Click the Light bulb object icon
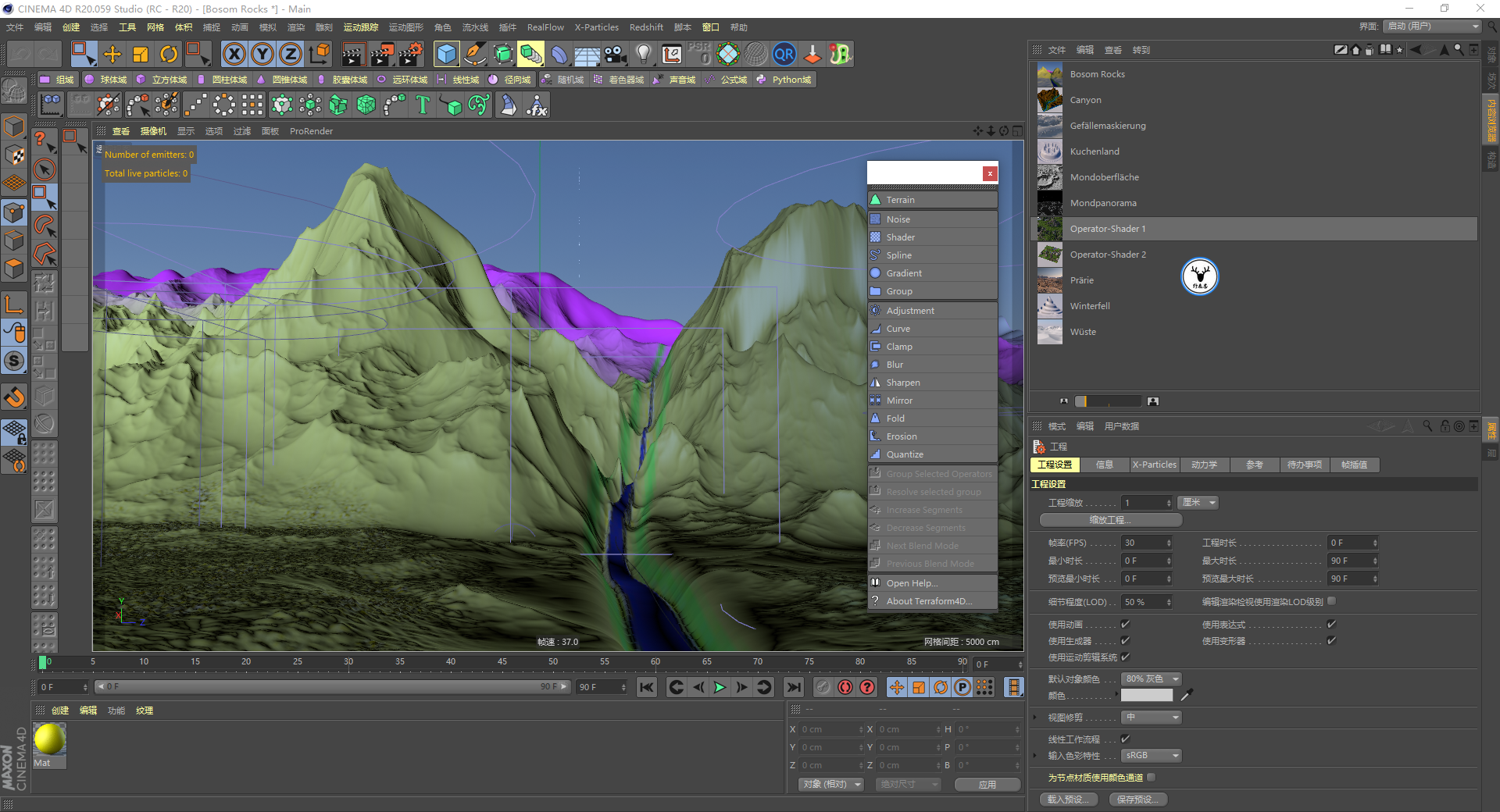The image size is (1500, 812). (x=644, y=54)
